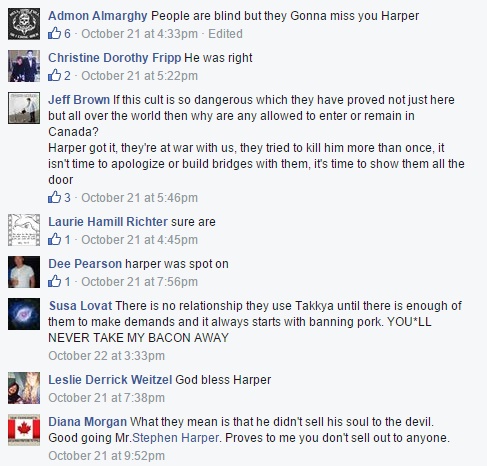Click Leslie Derrick Weitzel's name
The width and height of the screenshot is (487, 466).
[x=110, y=380]
